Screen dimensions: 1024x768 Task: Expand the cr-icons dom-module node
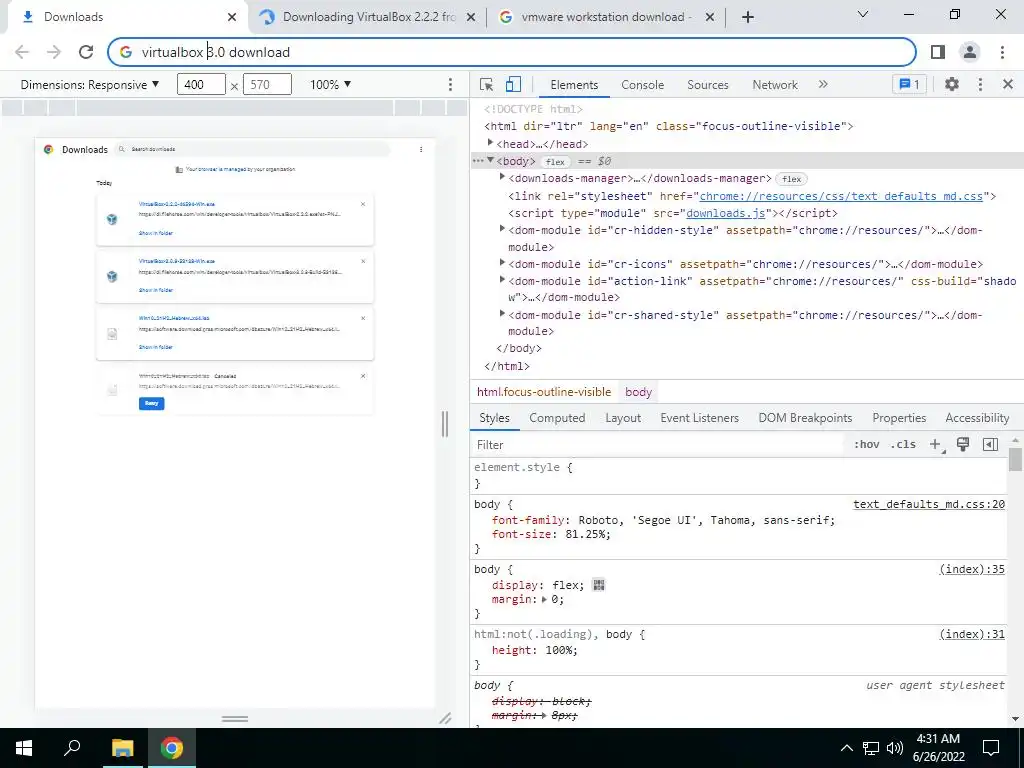(502, 263)
